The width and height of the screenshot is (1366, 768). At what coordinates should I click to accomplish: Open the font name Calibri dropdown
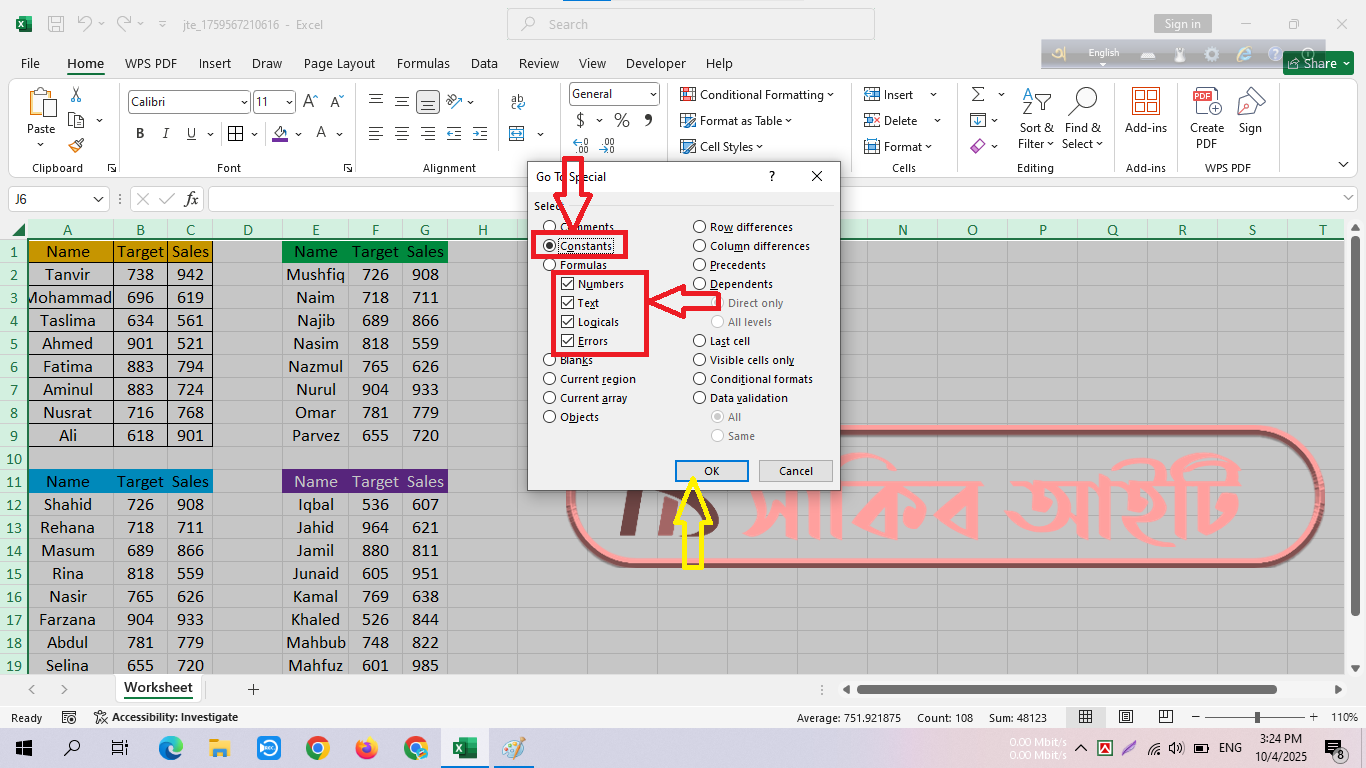click(x=244, y=102)
